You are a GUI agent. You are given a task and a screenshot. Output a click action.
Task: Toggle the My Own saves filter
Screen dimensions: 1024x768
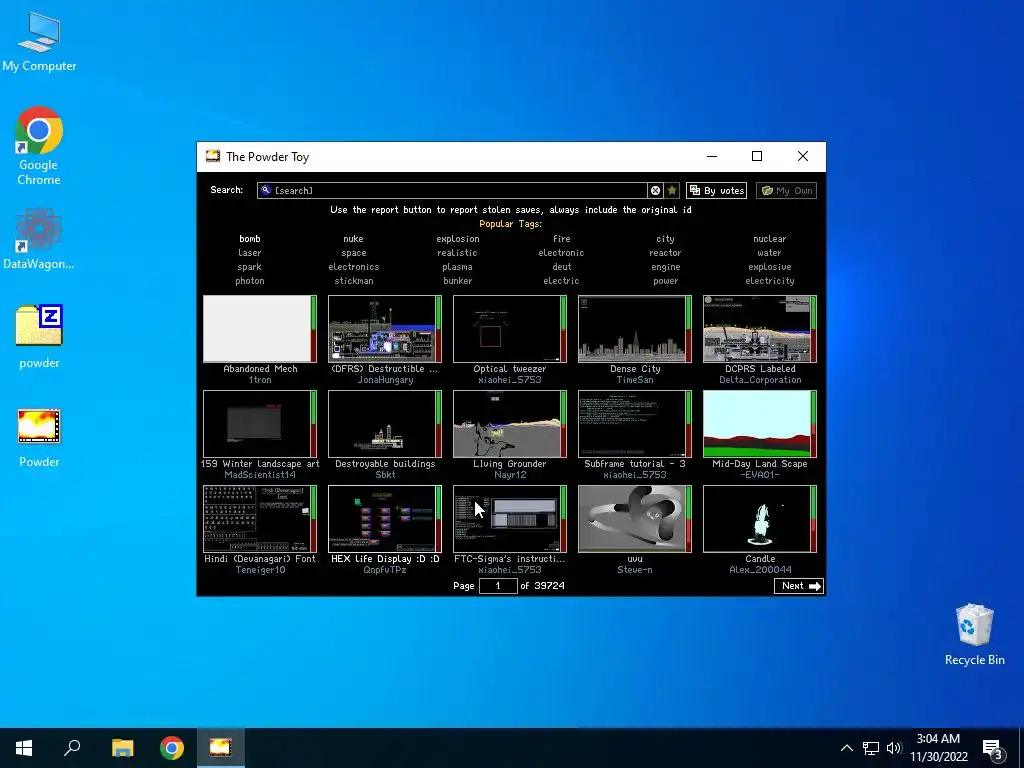pyautogui.click(x=786, y=190)
